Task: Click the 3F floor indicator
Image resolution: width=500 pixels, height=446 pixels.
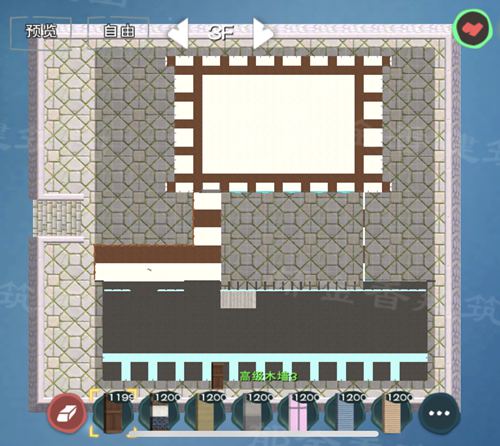Action: 221,33
